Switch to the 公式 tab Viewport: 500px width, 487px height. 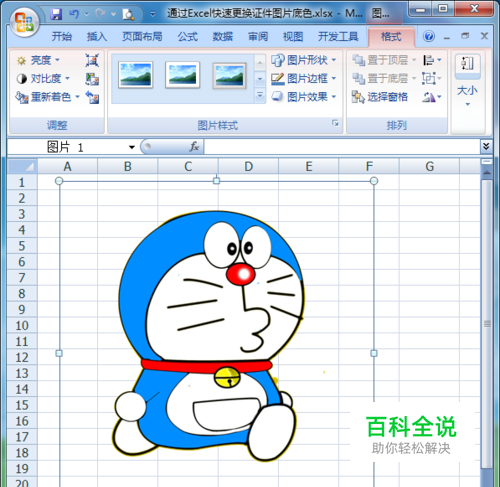(187, 36)
